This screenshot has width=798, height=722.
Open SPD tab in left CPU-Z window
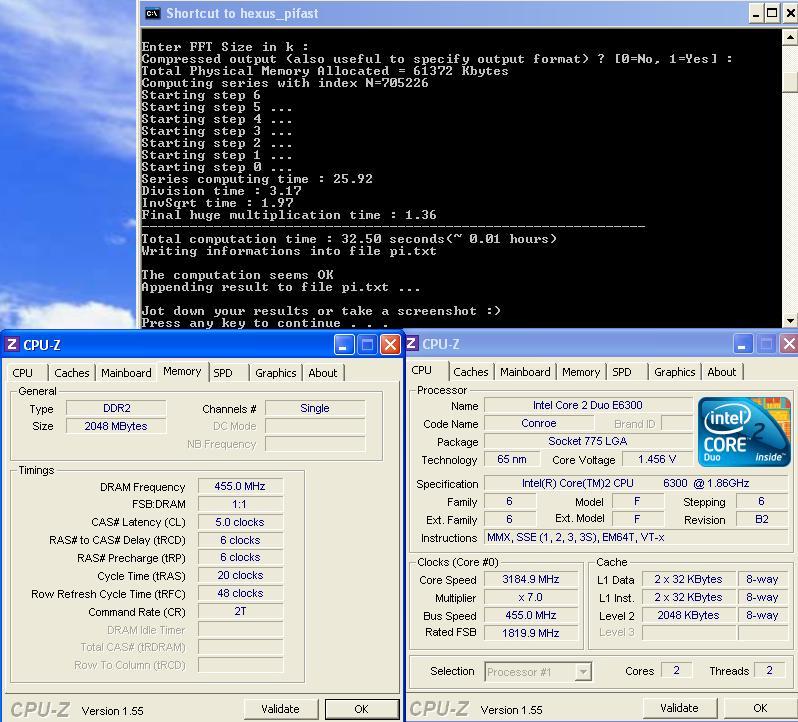pos(223,373)
